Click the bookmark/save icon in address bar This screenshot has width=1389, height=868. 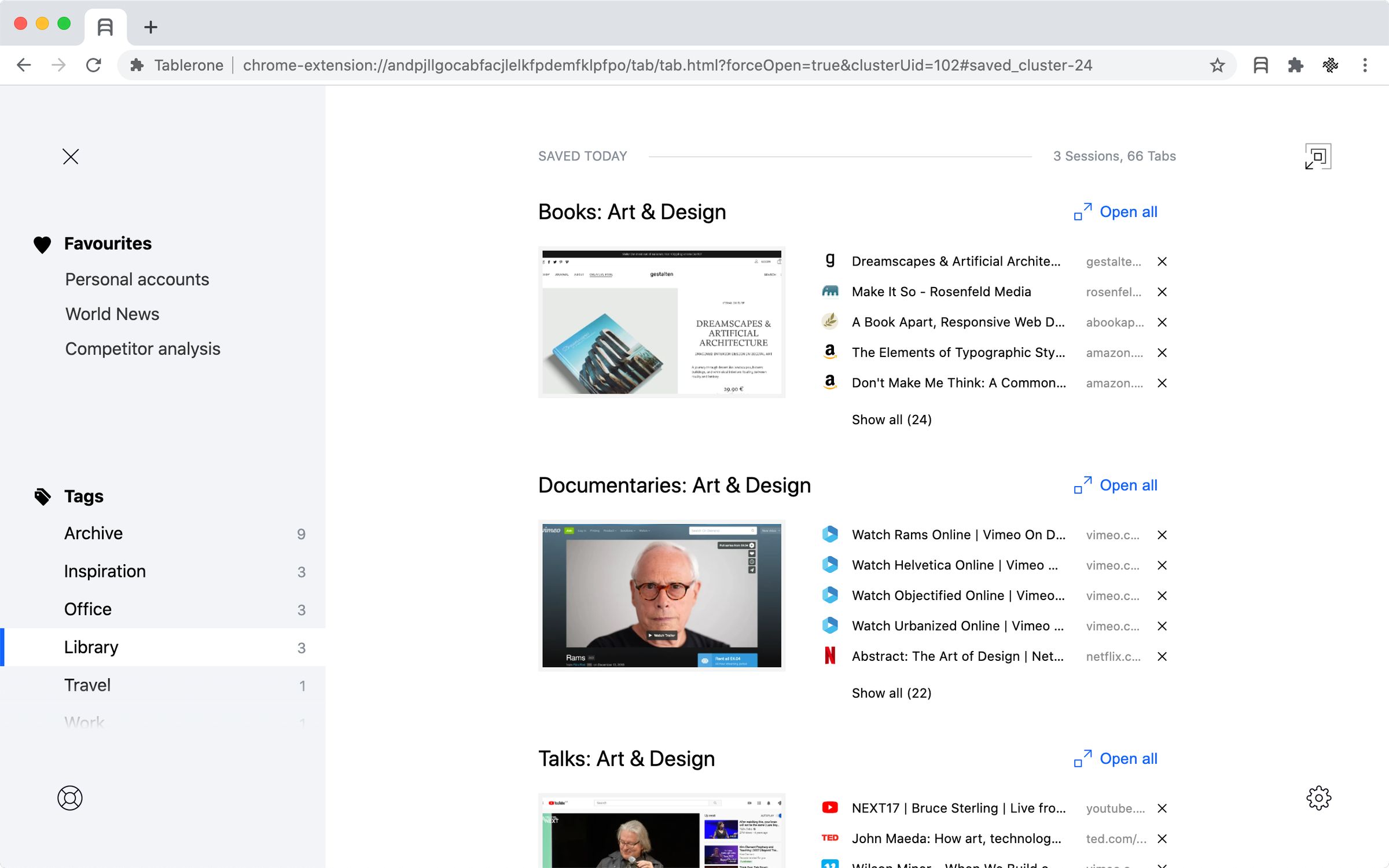click(1218, 66)
